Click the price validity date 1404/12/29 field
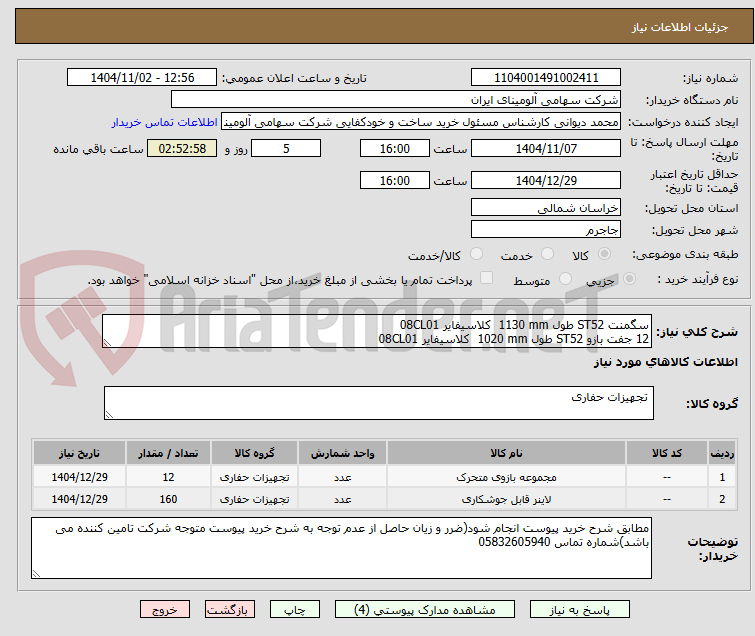755x636 pixels. 546,181
